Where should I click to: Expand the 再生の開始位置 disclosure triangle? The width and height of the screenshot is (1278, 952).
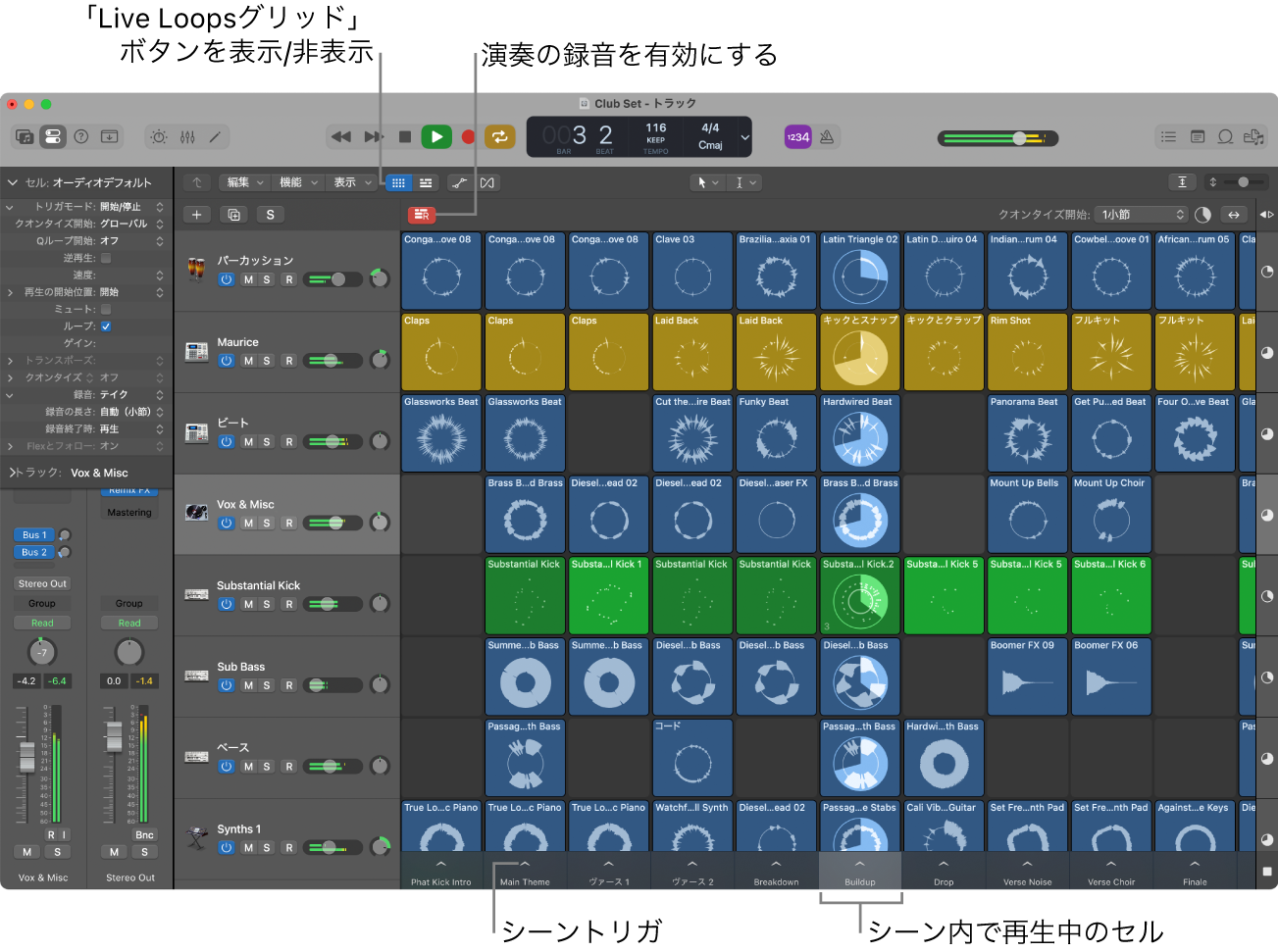[x=10, y=292]
